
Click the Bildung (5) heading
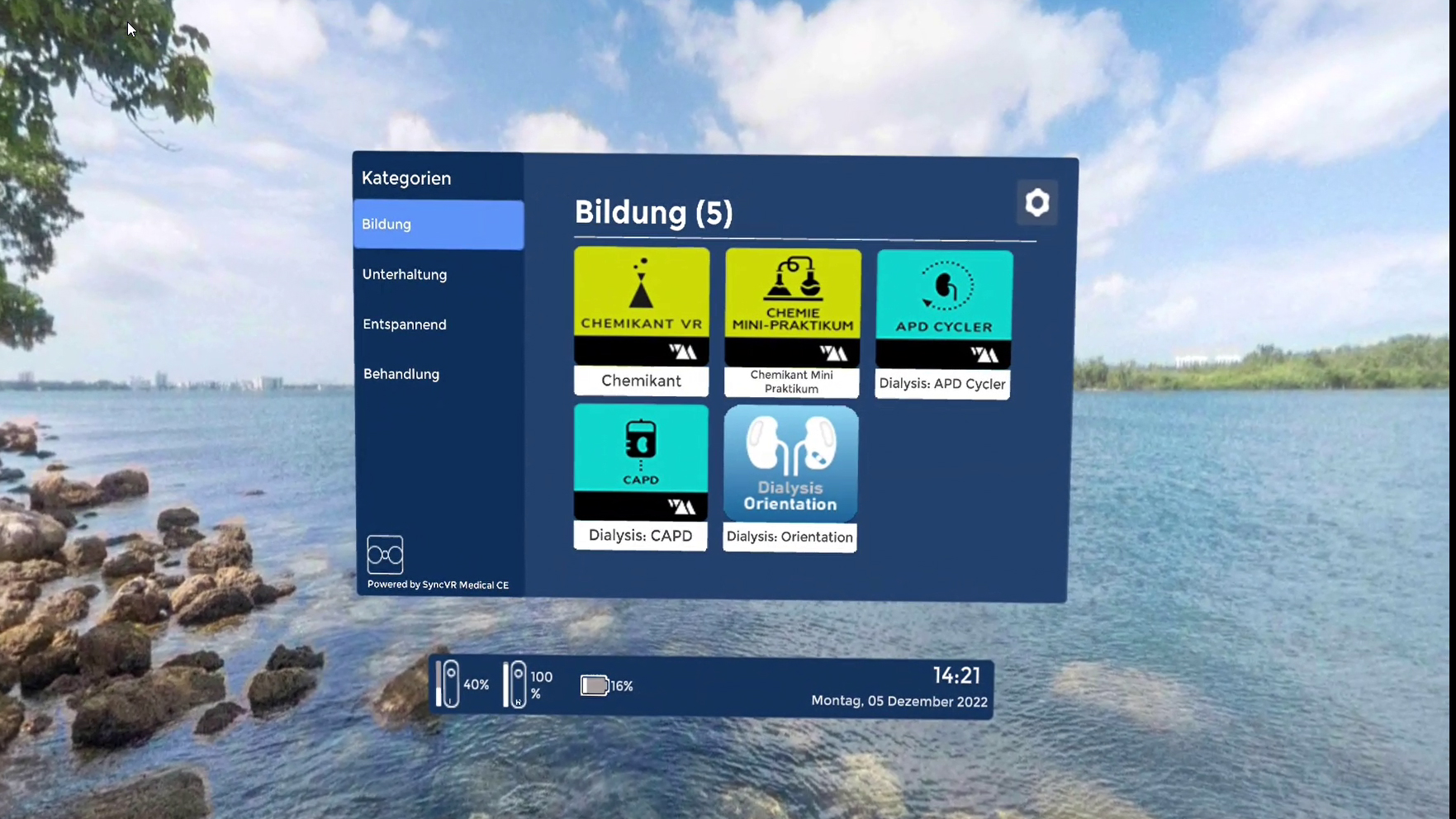coord(653,212)
